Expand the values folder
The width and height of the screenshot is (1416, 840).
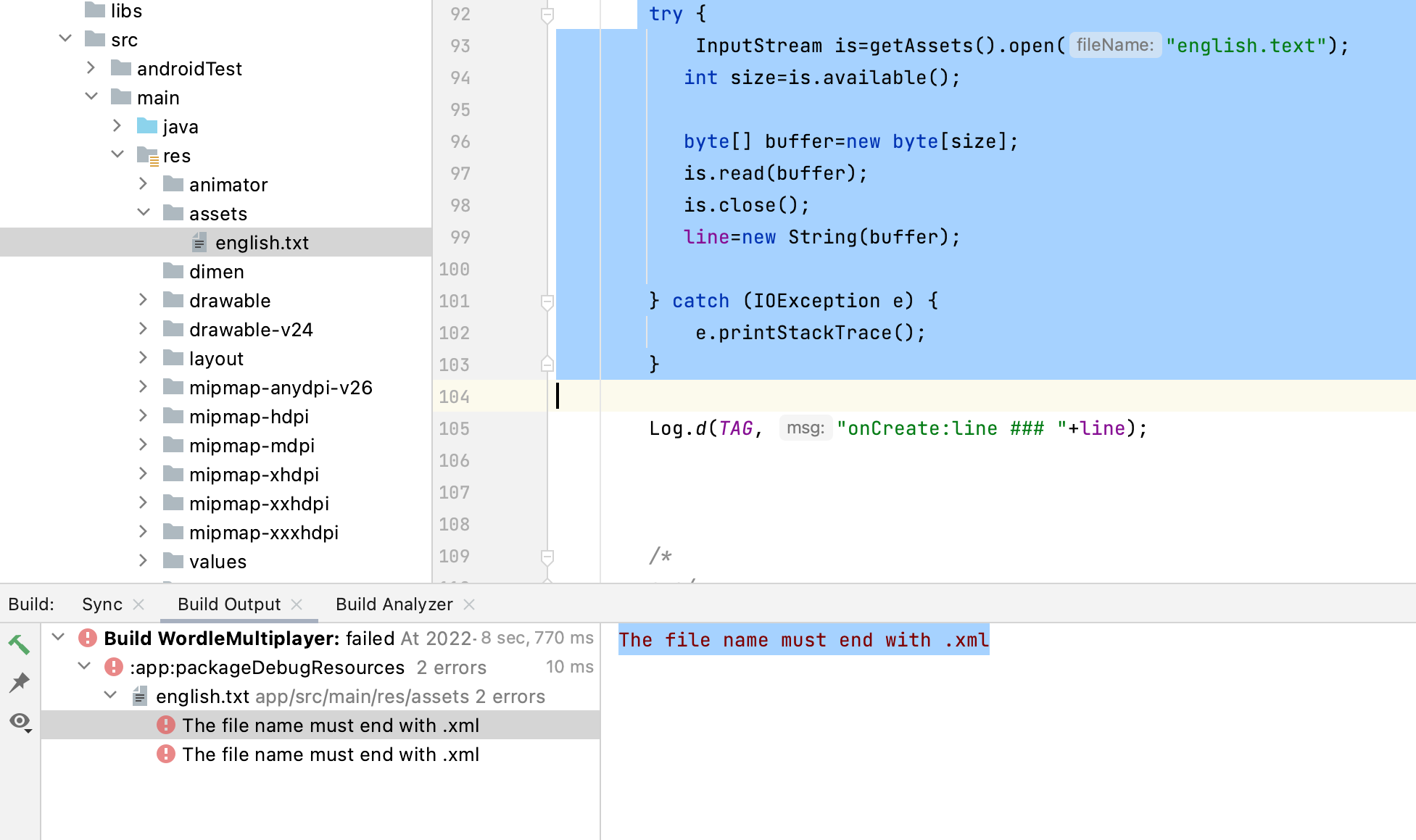click(x=143, y=560)
